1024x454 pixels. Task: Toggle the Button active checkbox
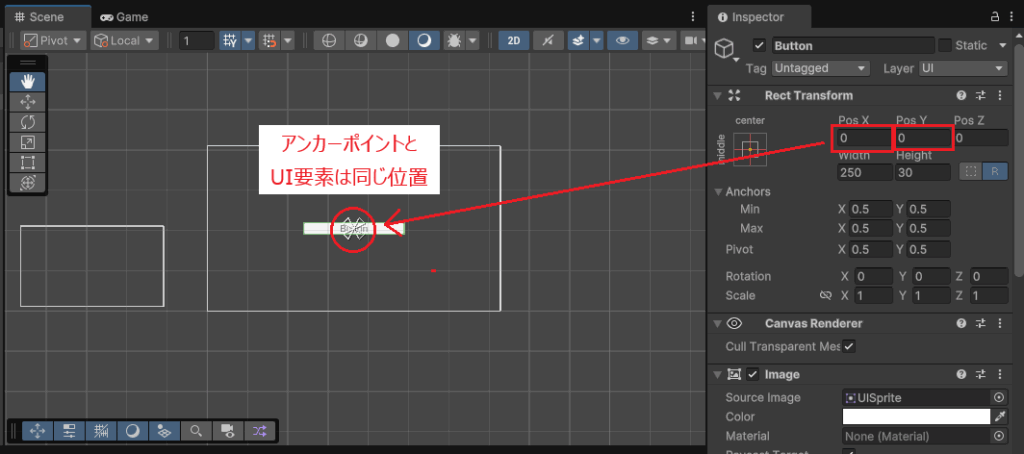point(759,46)
